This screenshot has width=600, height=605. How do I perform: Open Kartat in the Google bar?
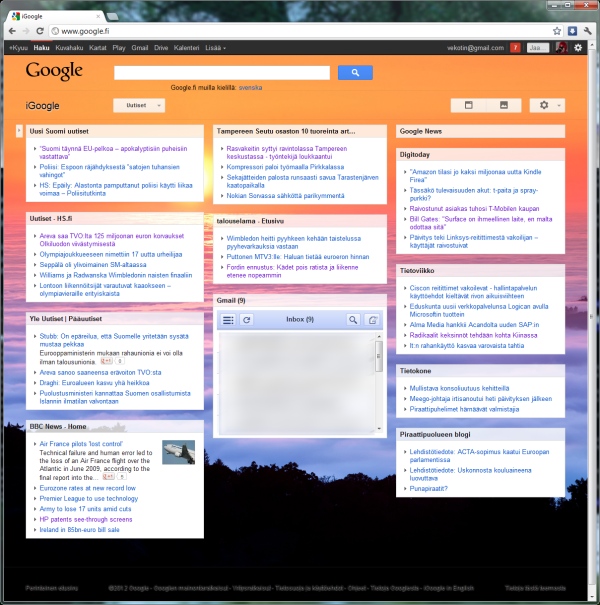(x=98, y=48)
